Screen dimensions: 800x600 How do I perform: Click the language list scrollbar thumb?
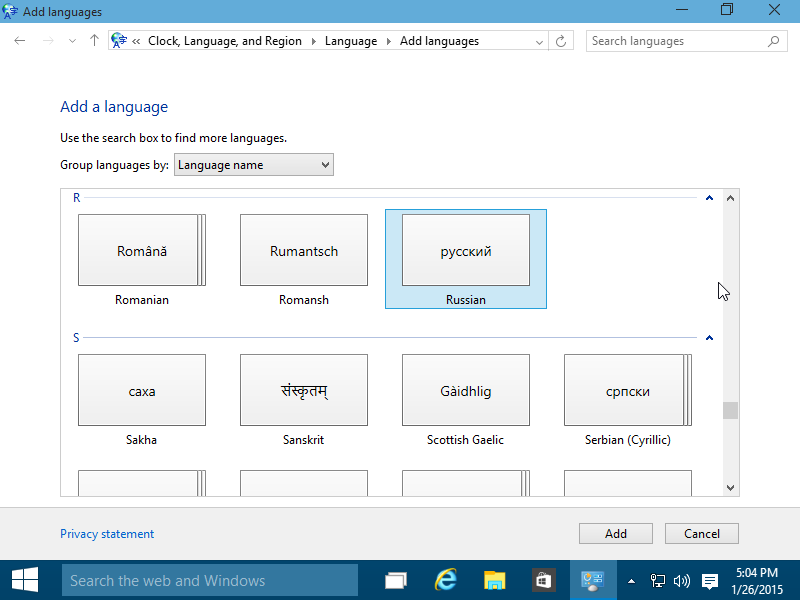pyautogui.click(x=731, y=410)
